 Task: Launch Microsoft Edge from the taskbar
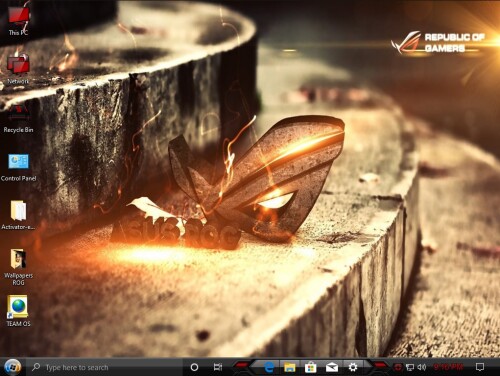269,367
